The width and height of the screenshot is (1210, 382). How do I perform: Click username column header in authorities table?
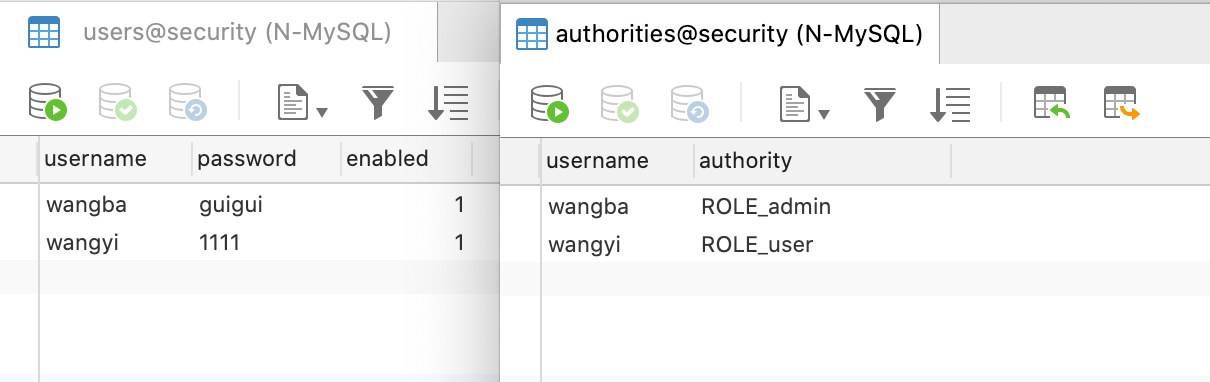[618, 160]
